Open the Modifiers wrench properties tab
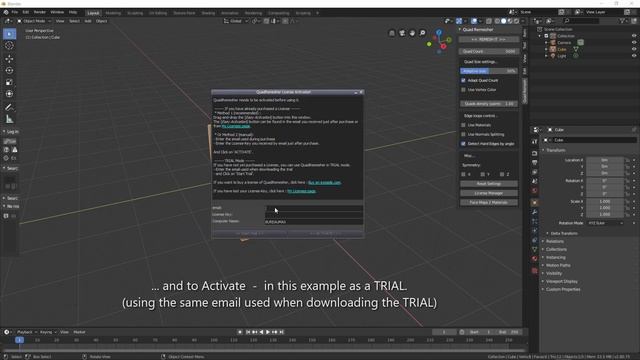The width and height of the screenshot is (640, 360). (535, 212)
